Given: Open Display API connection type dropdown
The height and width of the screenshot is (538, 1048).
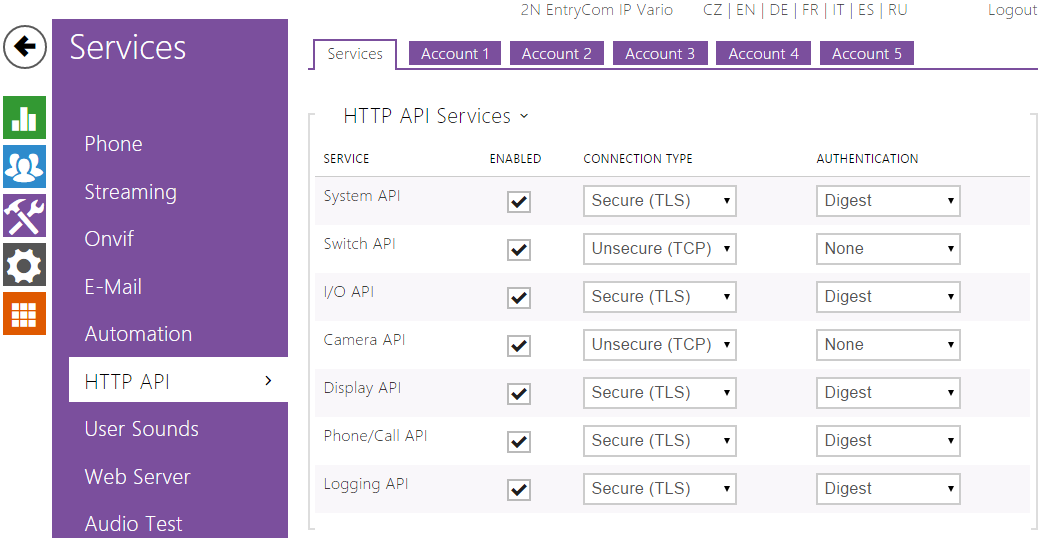Looking at the screenshot, I should (659, 393).
